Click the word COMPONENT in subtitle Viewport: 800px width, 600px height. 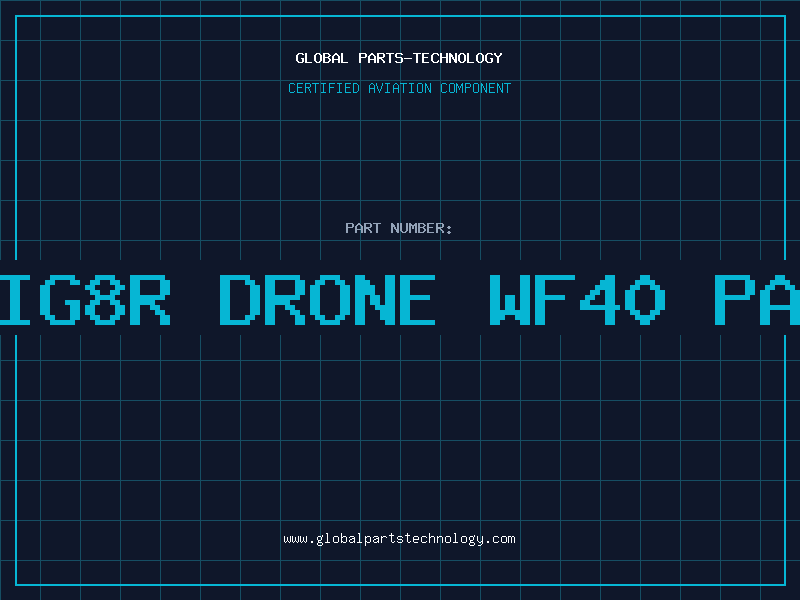coord(476,88)
